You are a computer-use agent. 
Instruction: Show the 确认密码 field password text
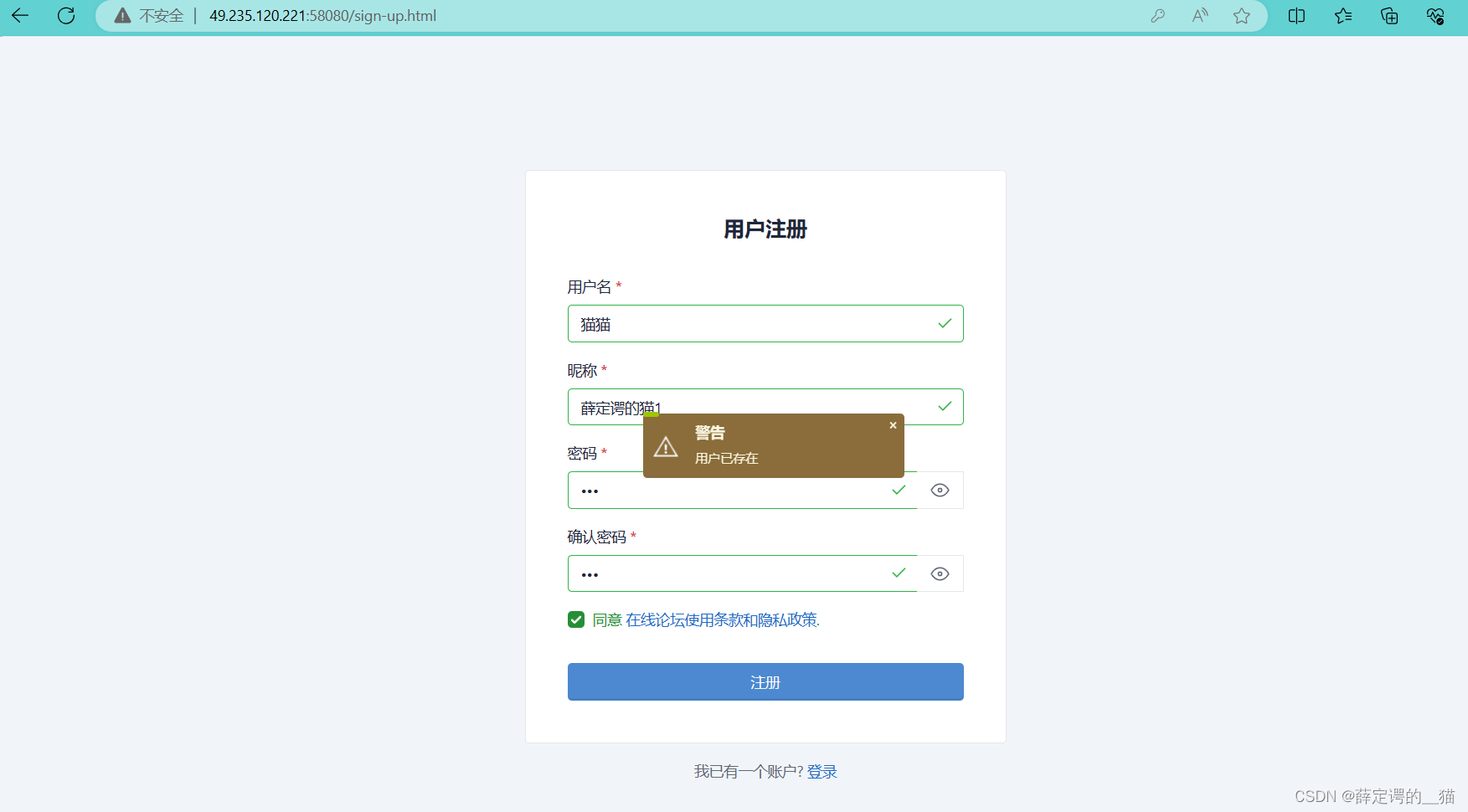tap(939, 573)
